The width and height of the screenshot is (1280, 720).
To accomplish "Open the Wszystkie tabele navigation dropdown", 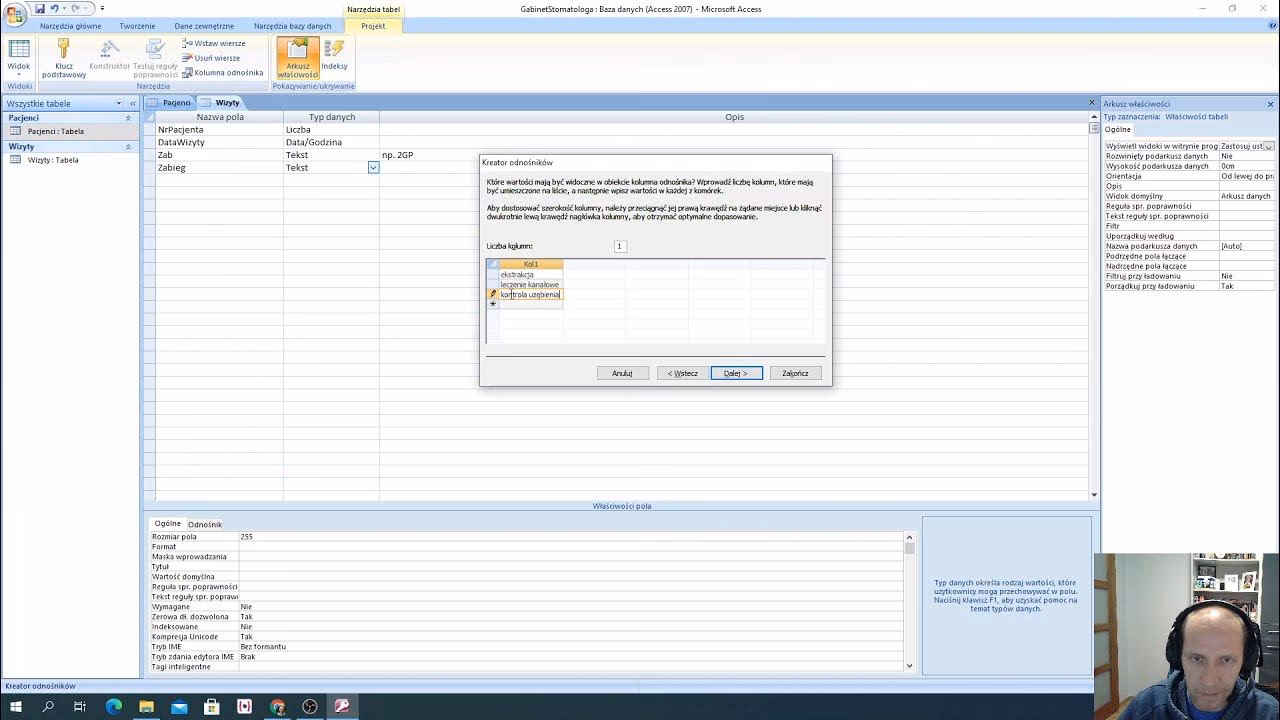I will (118, 104).
